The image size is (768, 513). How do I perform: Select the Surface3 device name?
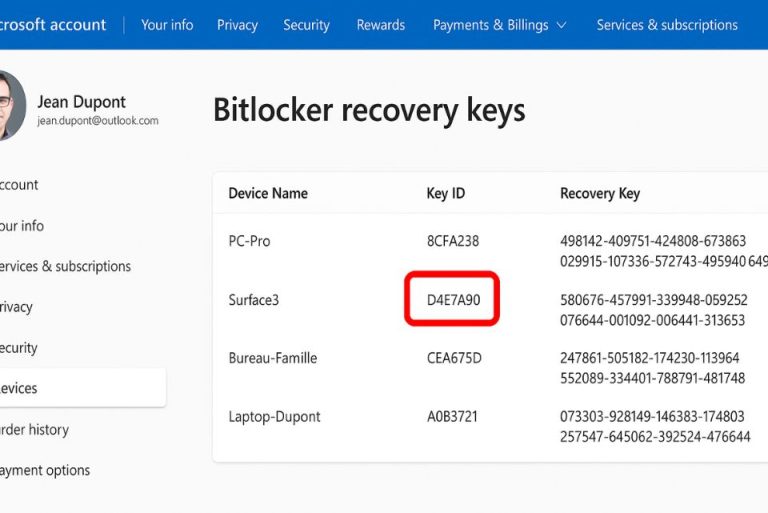coord(254,300)
